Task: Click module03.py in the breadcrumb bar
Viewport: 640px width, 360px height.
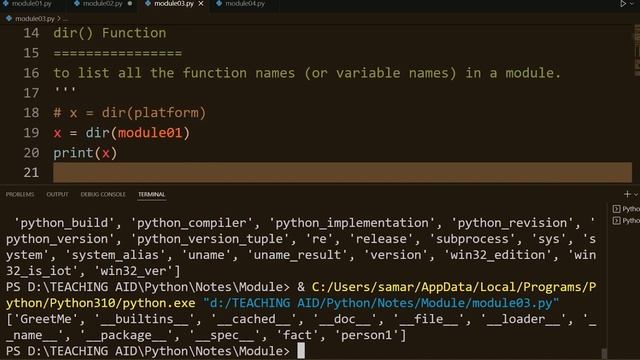Action: click(x=35, y=19)
